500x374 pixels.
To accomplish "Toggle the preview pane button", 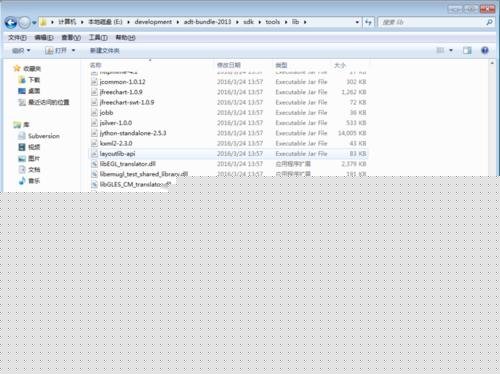I will coord(467,50).
